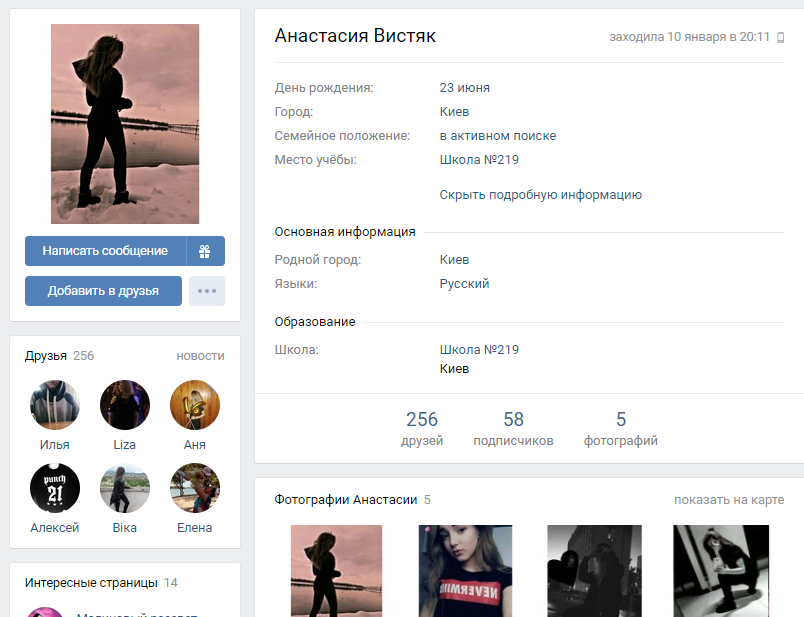Click the Школа №219 link under Образование
This screenshot has height=617, width=804.
click(479, 350)
